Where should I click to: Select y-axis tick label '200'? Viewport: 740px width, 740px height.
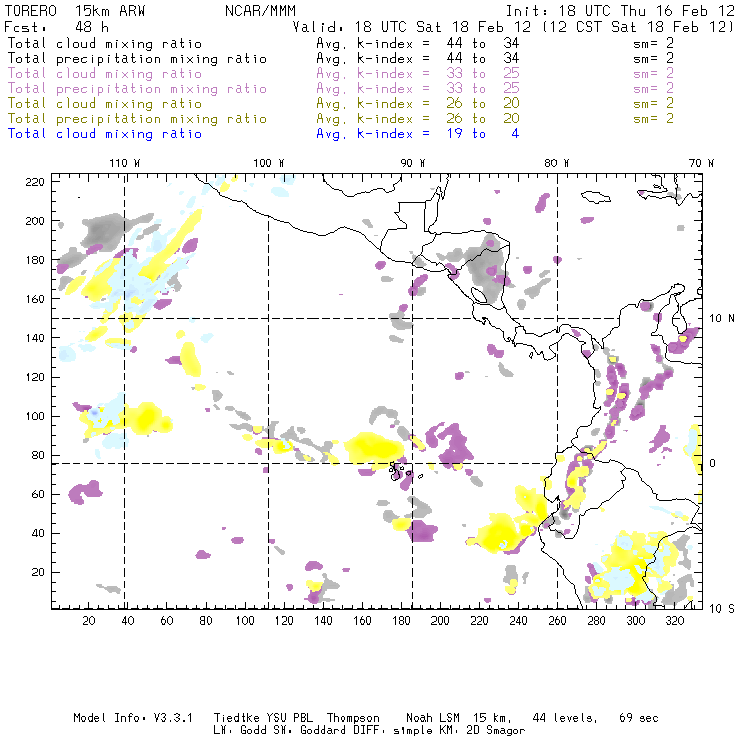35,221
